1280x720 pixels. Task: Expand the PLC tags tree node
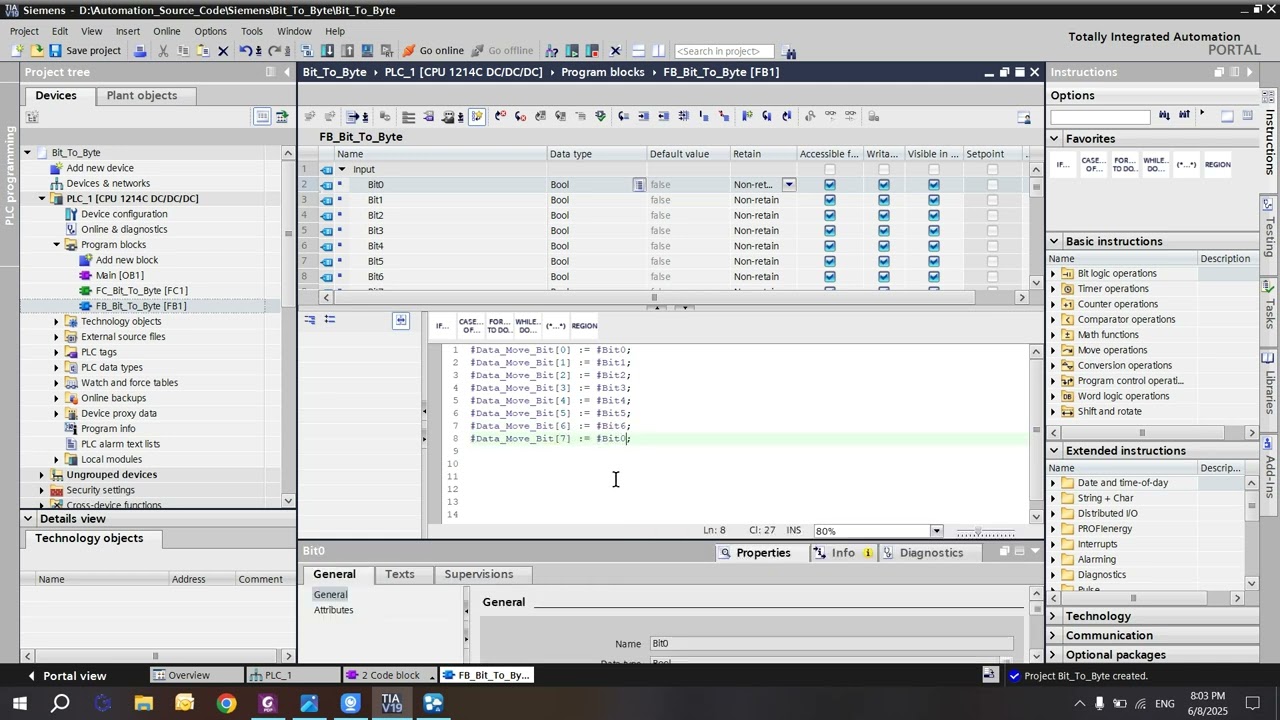pyautogui.click(x=57, y=352)
